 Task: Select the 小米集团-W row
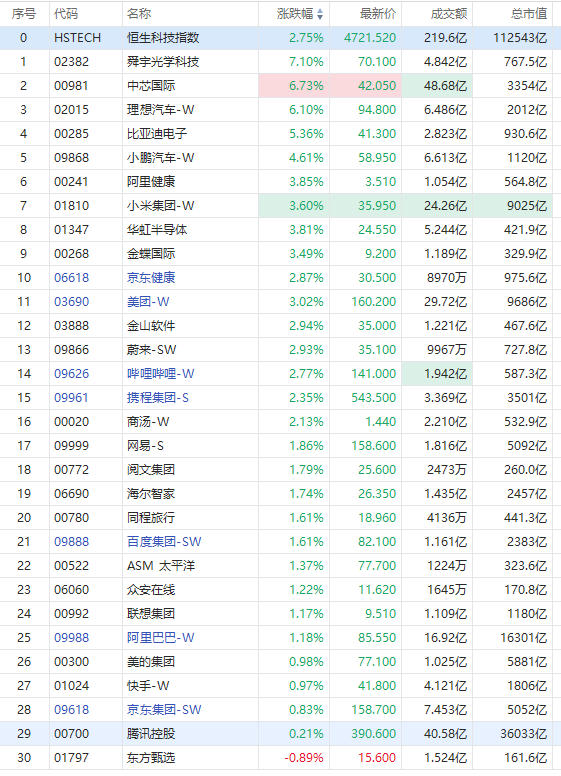(276, 205)
